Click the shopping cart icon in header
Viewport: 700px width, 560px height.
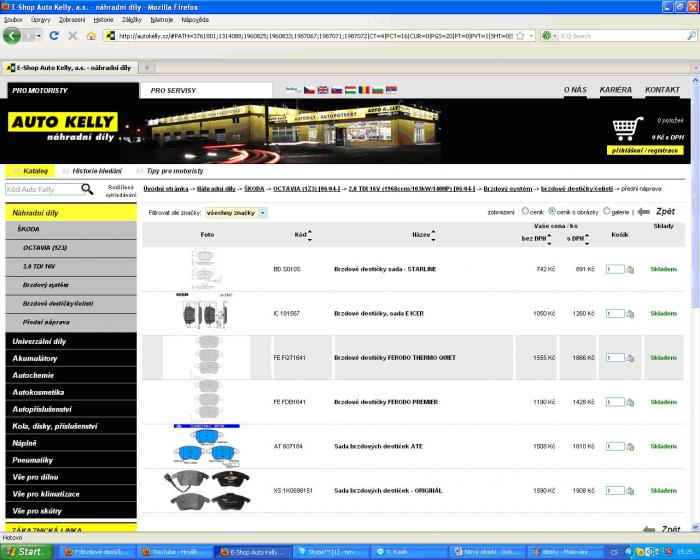(627, 130)
